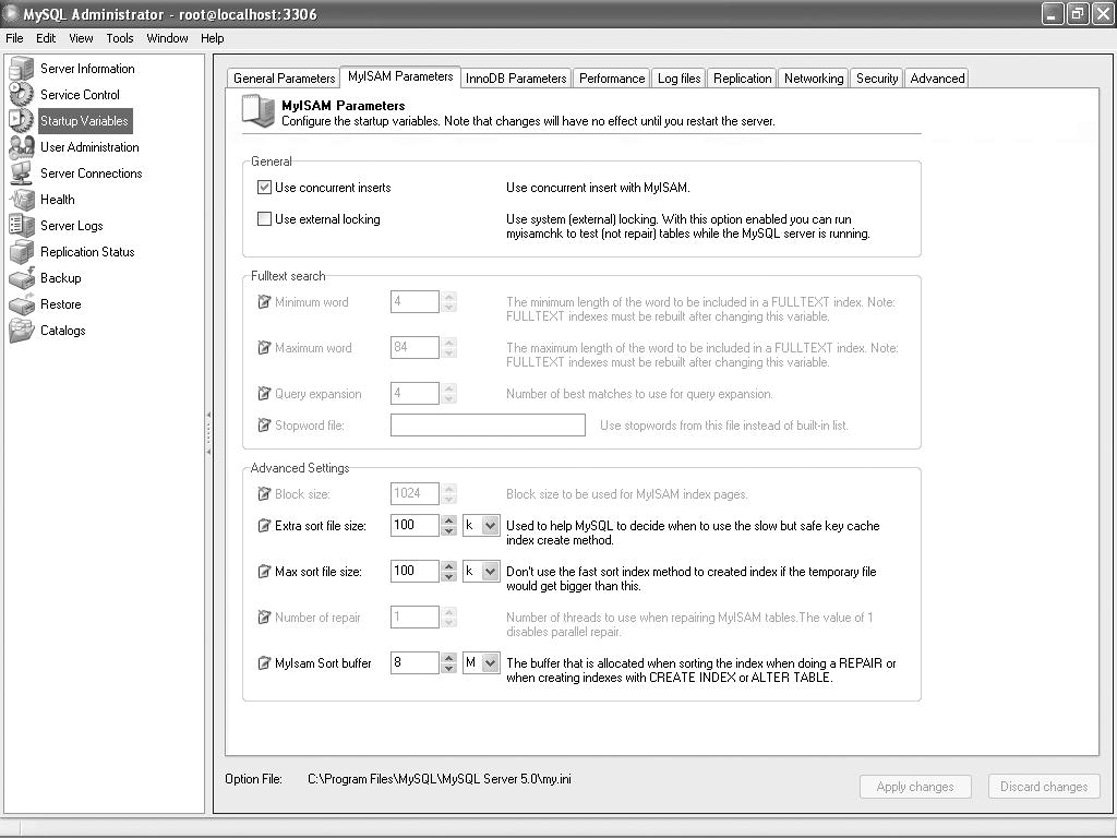Screen dimensions: 1117x838
Task: Open the Edit menu
Action: click(x=46, y=38)
